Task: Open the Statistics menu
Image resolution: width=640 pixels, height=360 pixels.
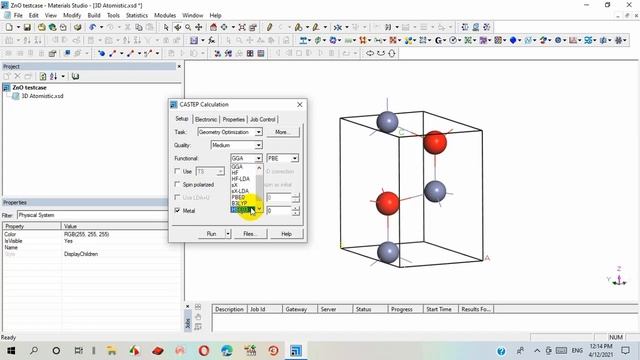Action: coord(137,16)
